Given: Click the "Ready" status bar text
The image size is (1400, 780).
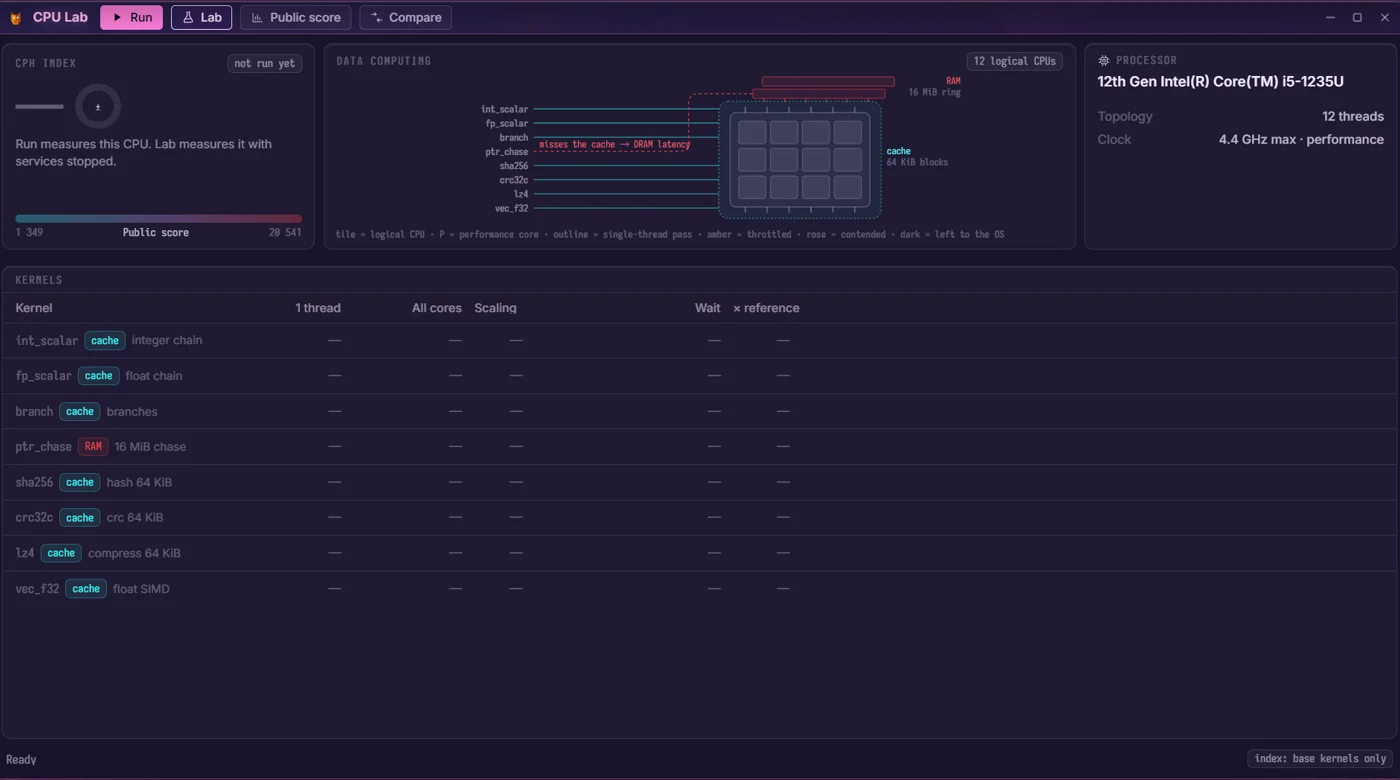Looking at the screenshot, I should point(21,760).
